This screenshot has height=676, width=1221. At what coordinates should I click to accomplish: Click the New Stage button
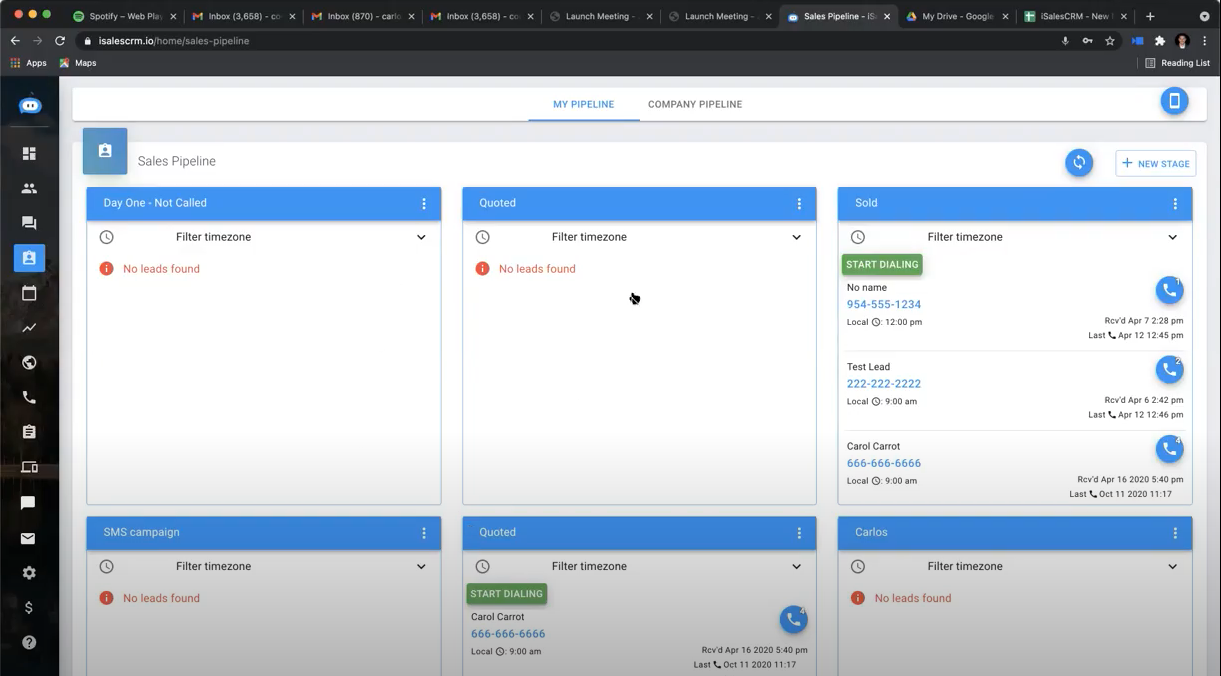click(1155, 163)
